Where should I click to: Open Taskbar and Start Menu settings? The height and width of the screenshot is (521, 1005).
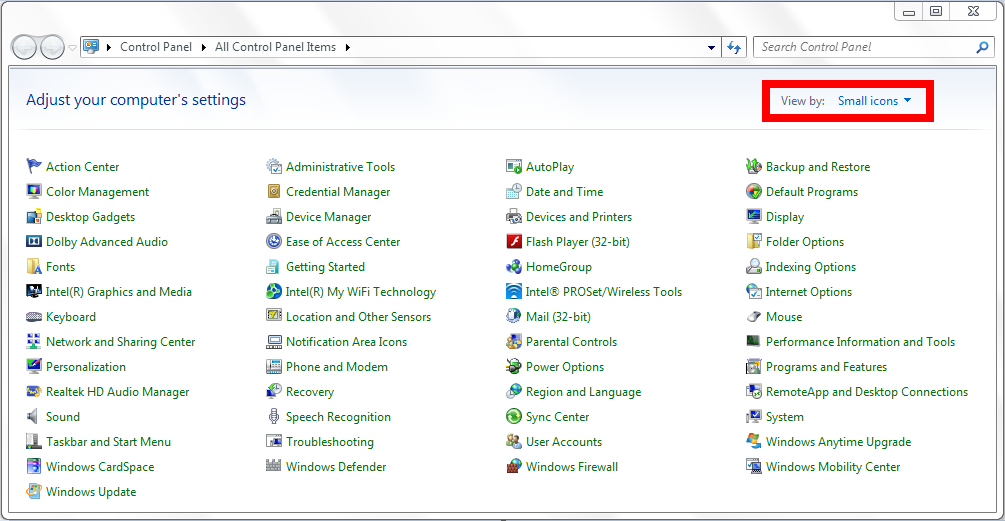tap(108, 442)
